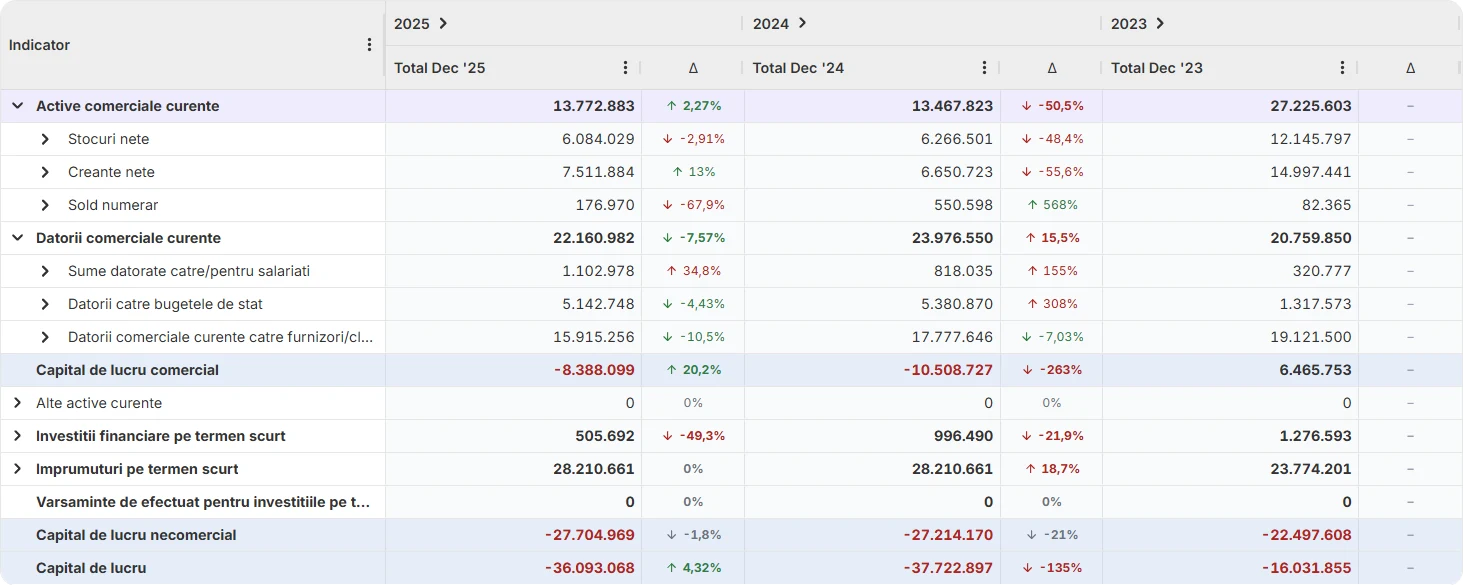Open Total Dec '24 column menu

pyautogui.click(x=984, y=68)
